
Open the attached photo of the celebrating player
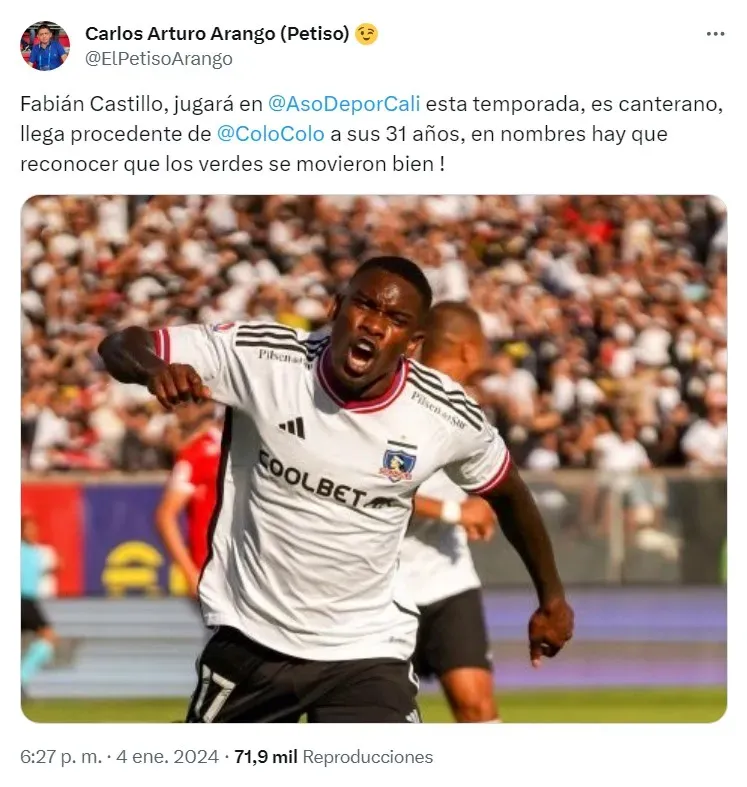(x=374, y=459)
